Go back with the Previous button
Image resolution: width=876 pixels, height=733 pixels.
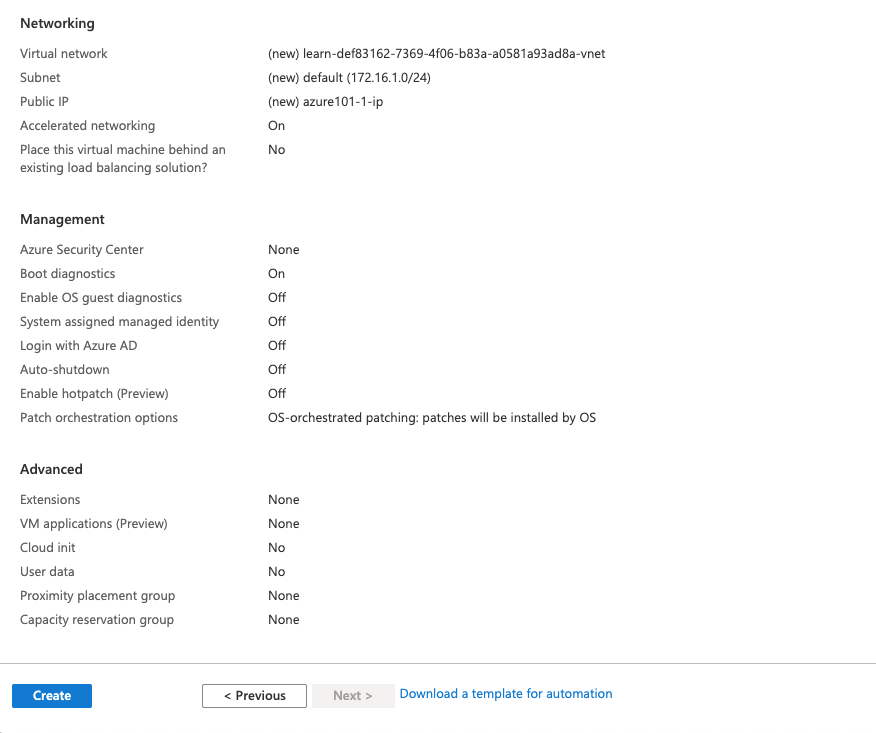254,696
